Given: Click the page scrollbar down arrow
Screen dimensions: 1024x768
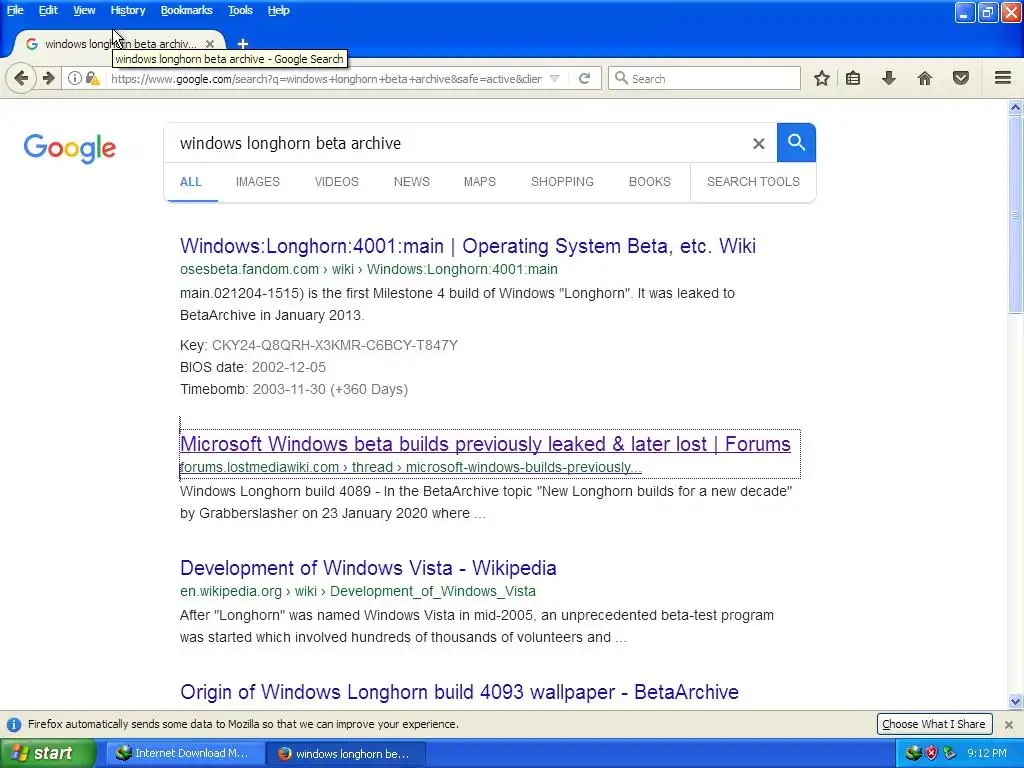Looking at the screenshot, I should 1016,701.
